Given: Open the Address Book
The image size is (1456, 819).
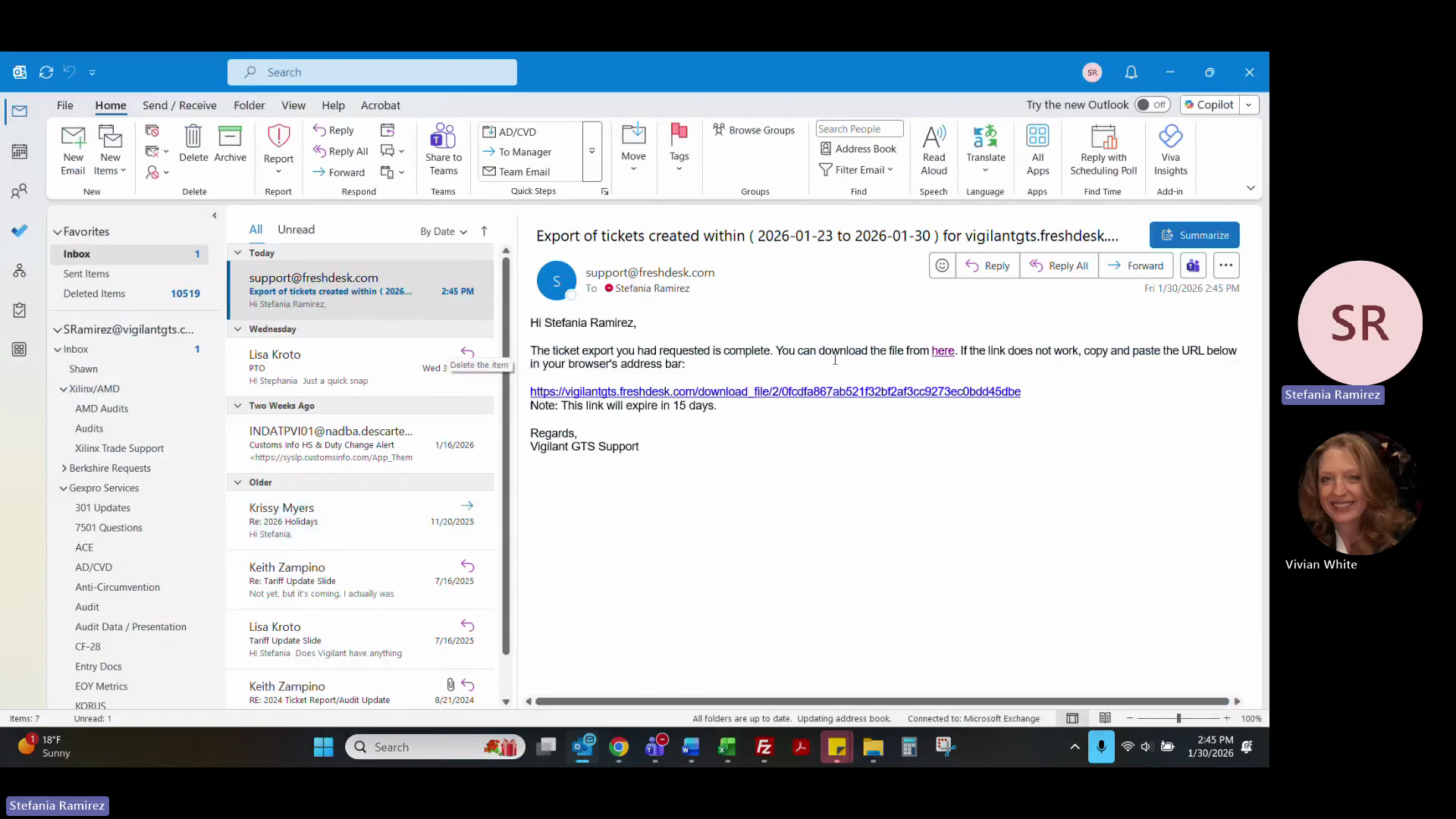Looking at the screenshot, I should point(858,149).
